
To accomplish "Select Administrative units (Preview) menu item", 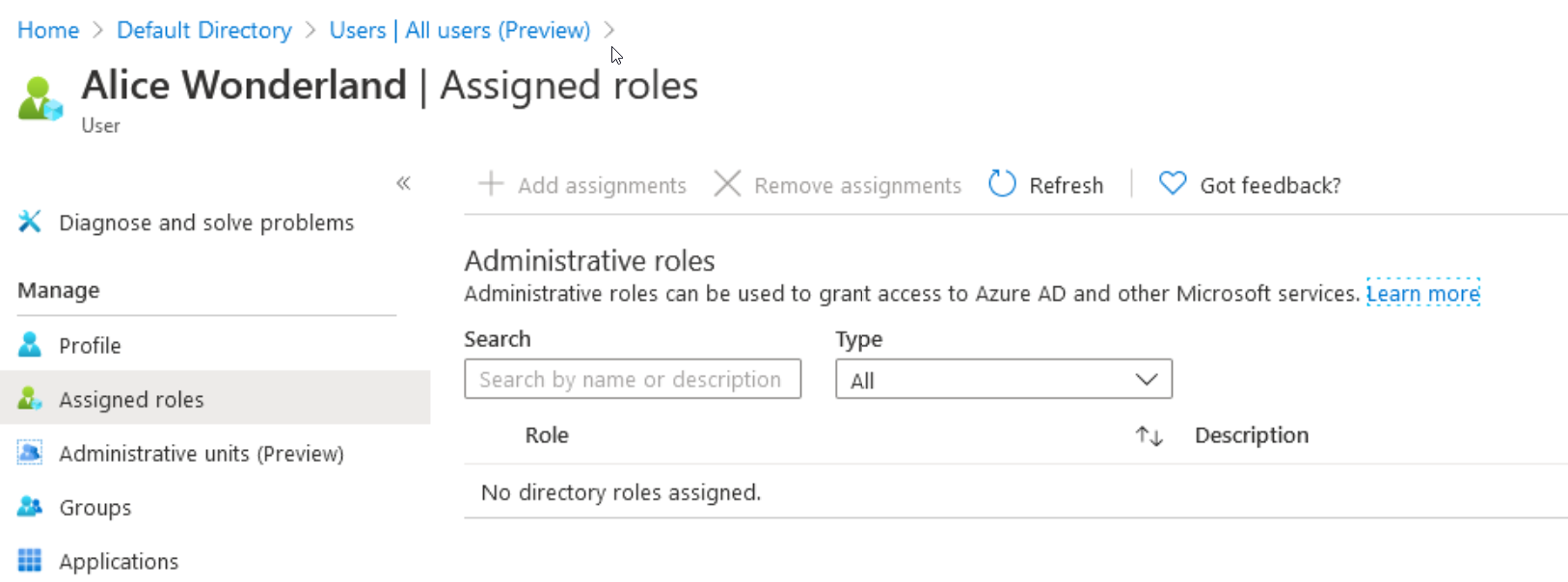I will [x=201, y=453].
